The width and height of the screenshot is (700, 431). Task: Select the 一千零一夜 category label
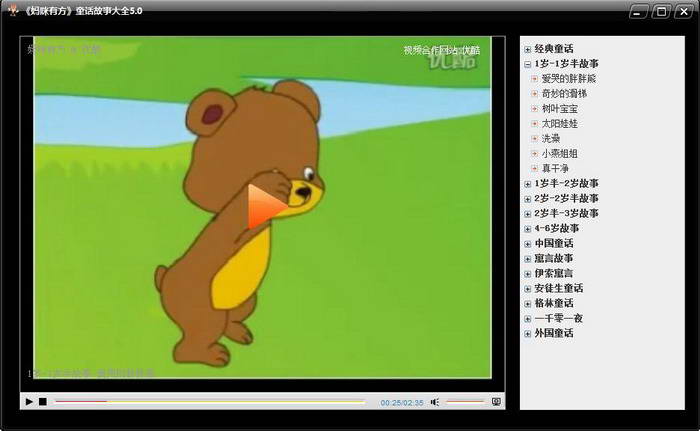point(558,318)
